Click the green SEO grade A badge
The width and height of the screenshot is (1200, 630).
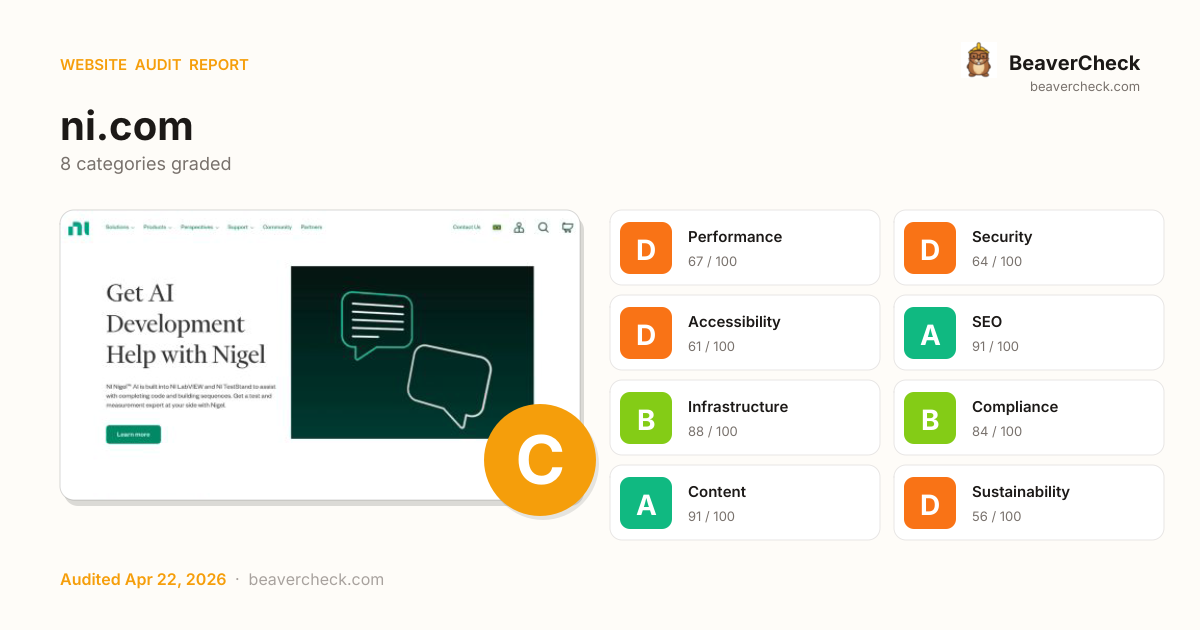[930, 333]
